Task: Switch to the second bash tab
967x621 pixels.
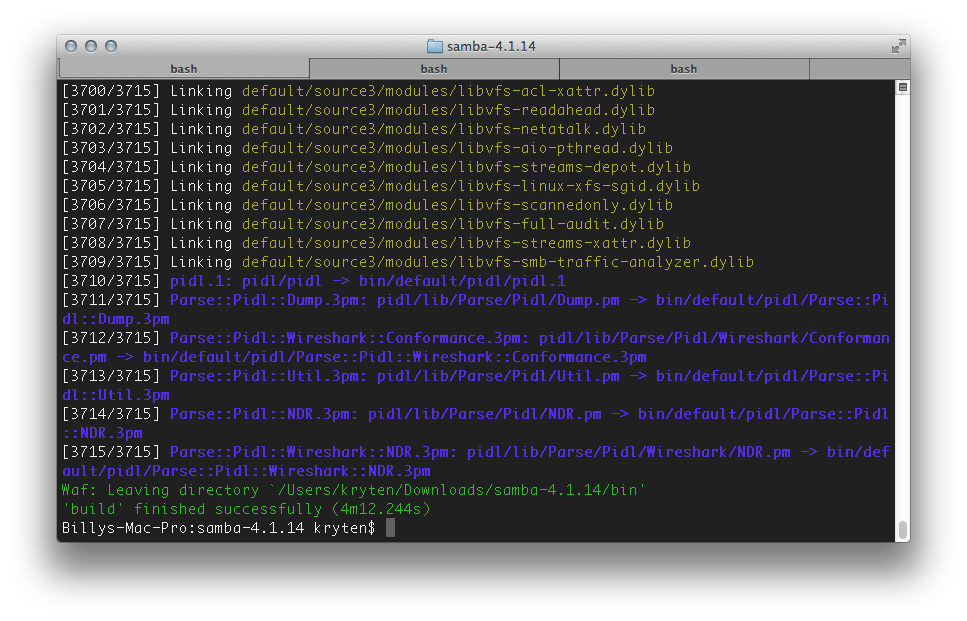Action: [434, 69]
